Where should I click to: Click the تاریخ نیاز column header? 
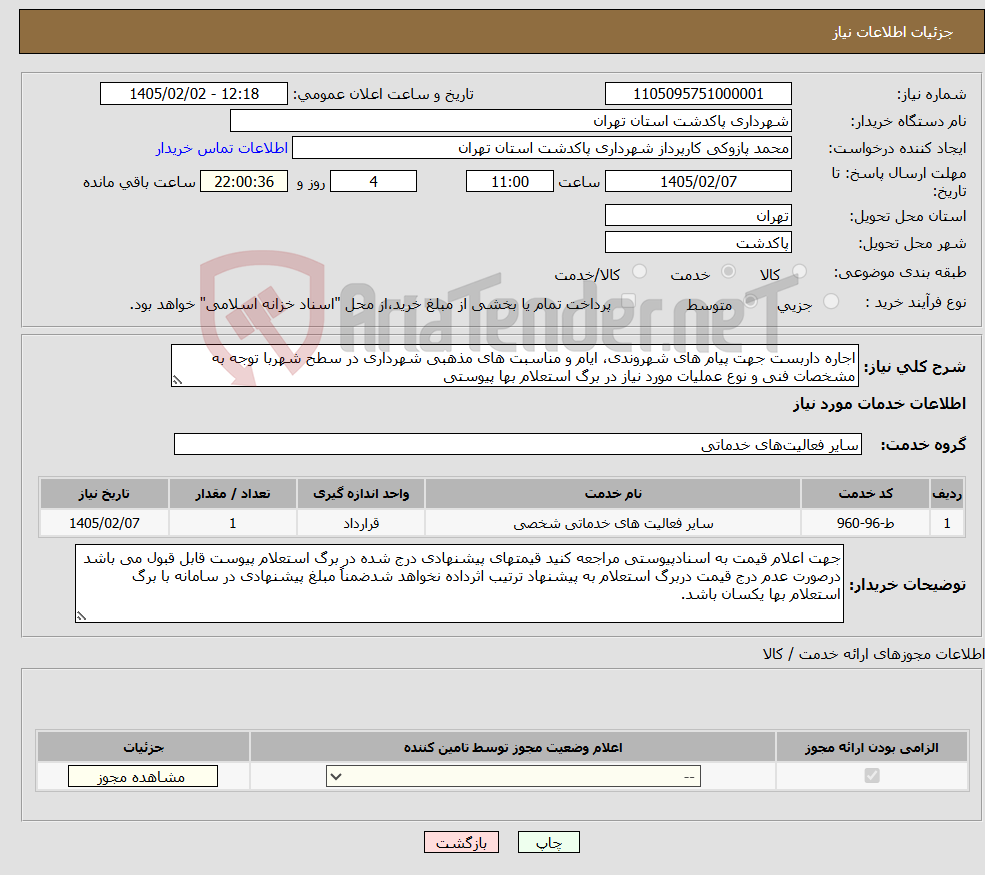click(x=104, y=494)
